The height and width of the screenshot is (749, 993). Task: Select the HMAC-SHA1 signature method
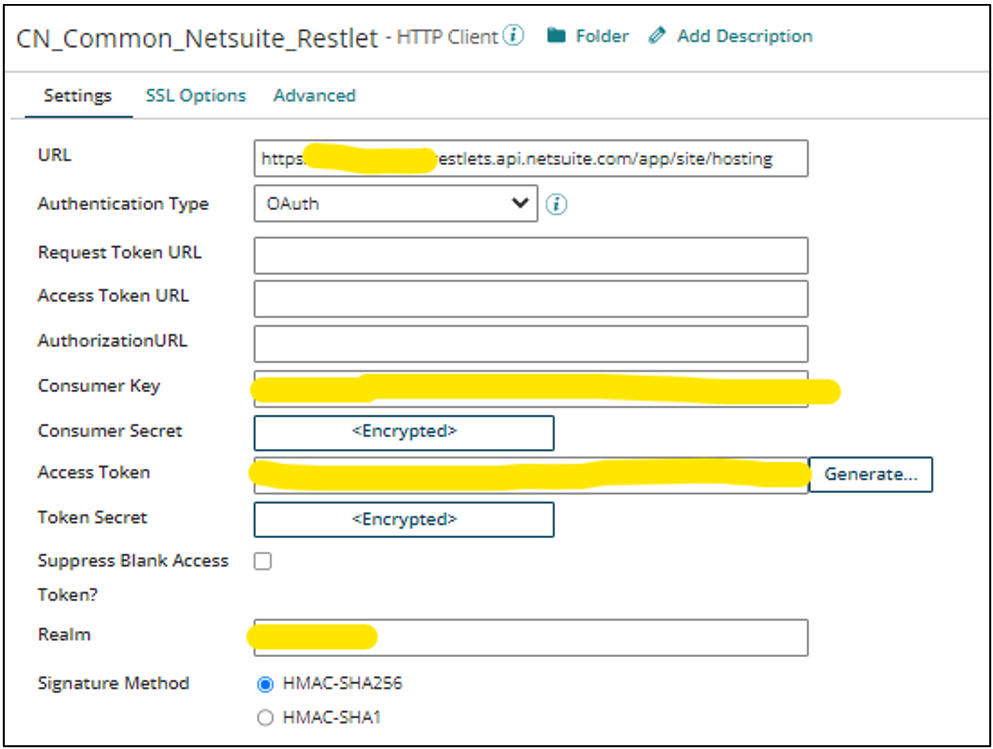click(265, 717)
